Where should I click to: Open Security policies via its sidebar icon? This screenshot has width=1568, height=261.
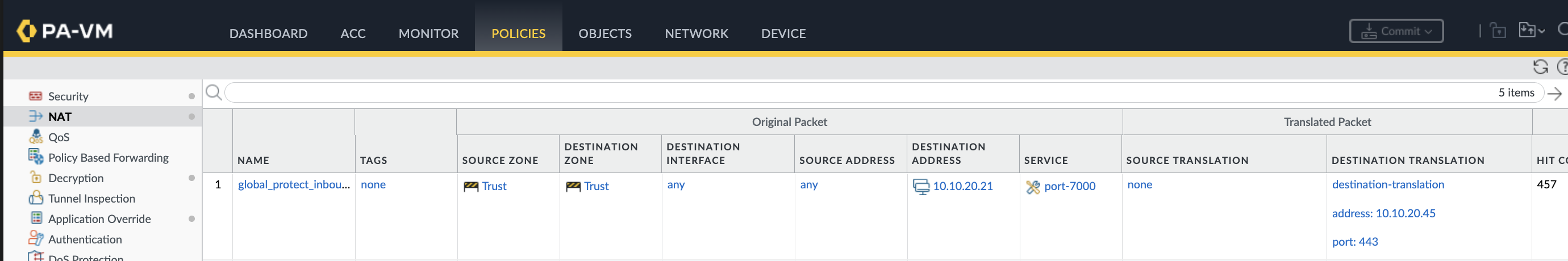click(35, 96)
